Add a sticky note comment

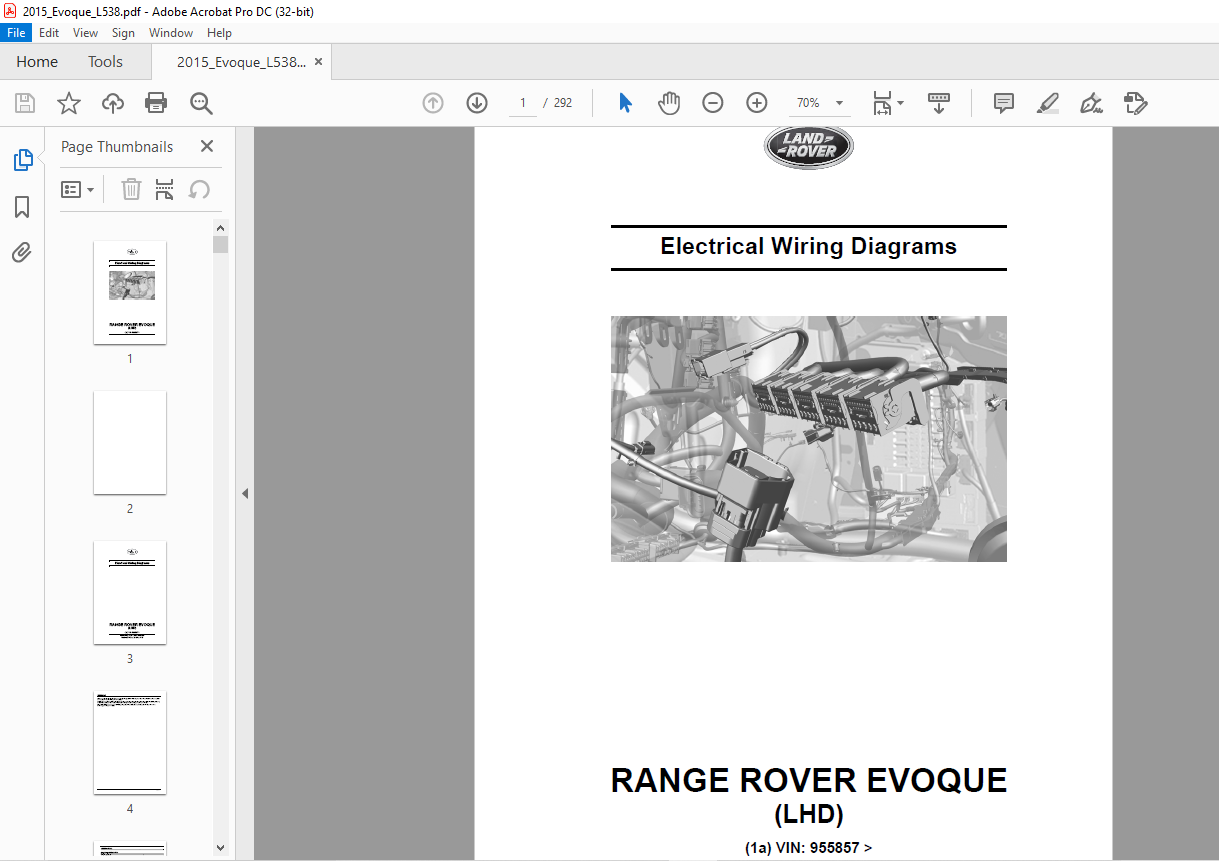click(1004, 103)
